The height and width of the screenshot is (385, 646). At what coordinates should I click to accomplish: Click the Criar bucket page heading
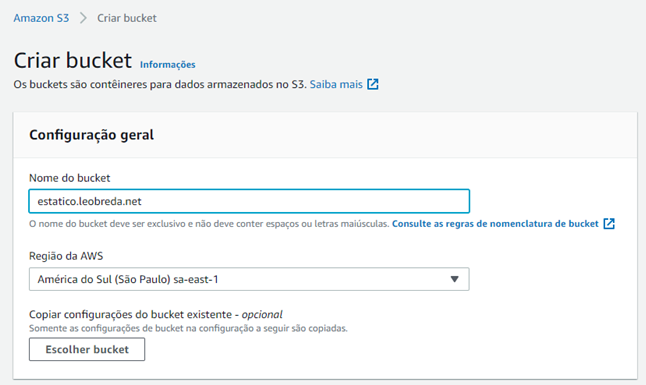pyautogui.click(x=73, y=60)
